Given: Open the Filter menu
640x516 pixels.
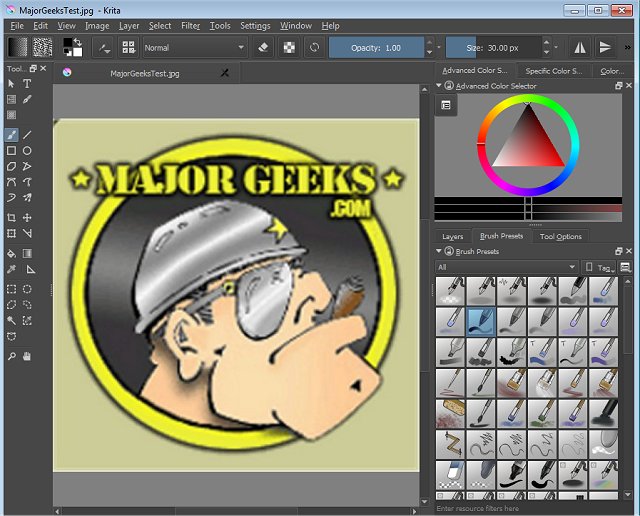Looking at the screenshot, I should pyautogui.click(x=190, y=25).
